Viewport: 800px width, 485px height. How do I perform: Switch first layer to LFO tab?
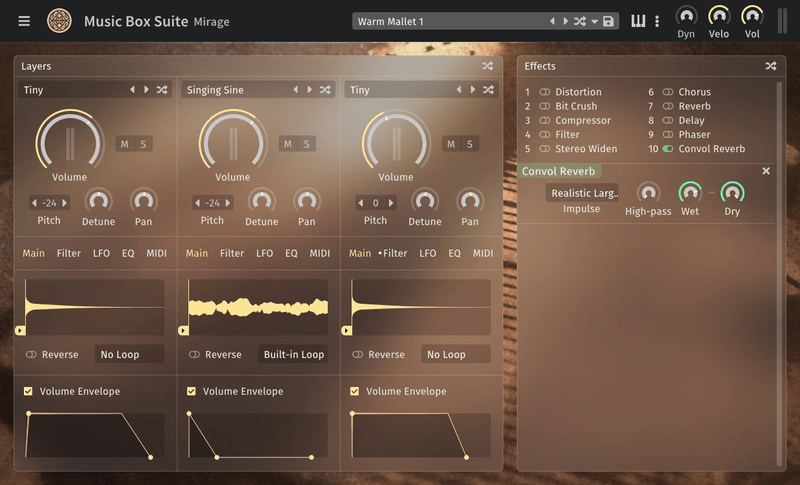[102, 253]
